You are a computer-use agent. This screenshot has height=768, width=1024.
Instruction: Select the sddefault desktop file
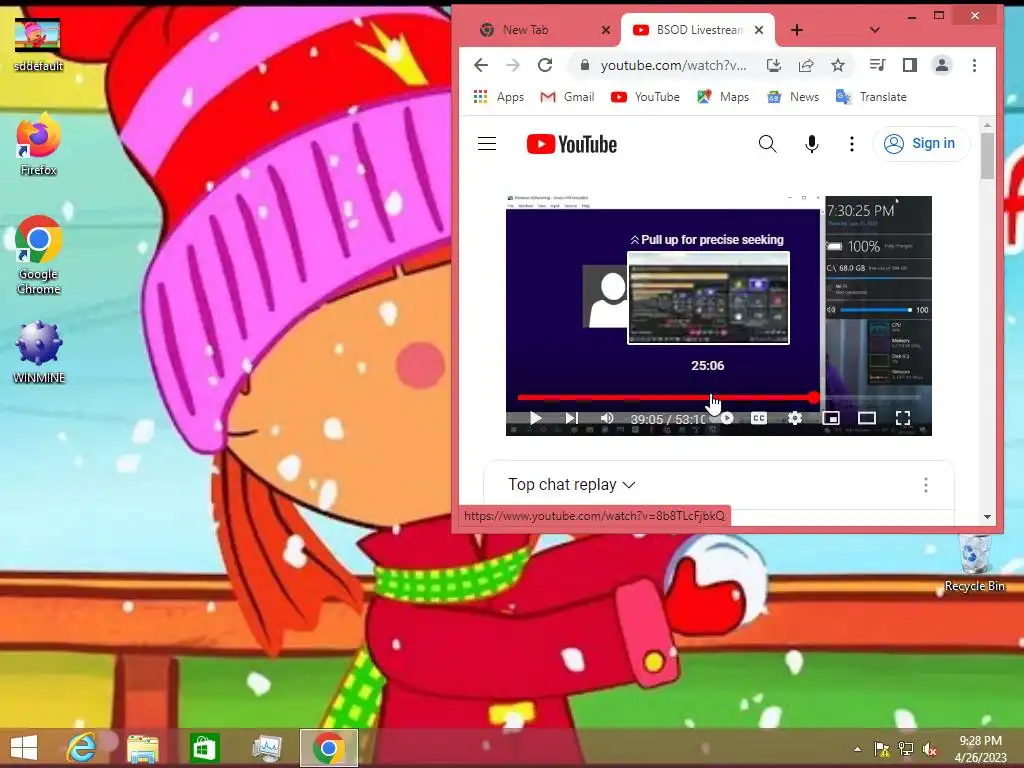38,44
